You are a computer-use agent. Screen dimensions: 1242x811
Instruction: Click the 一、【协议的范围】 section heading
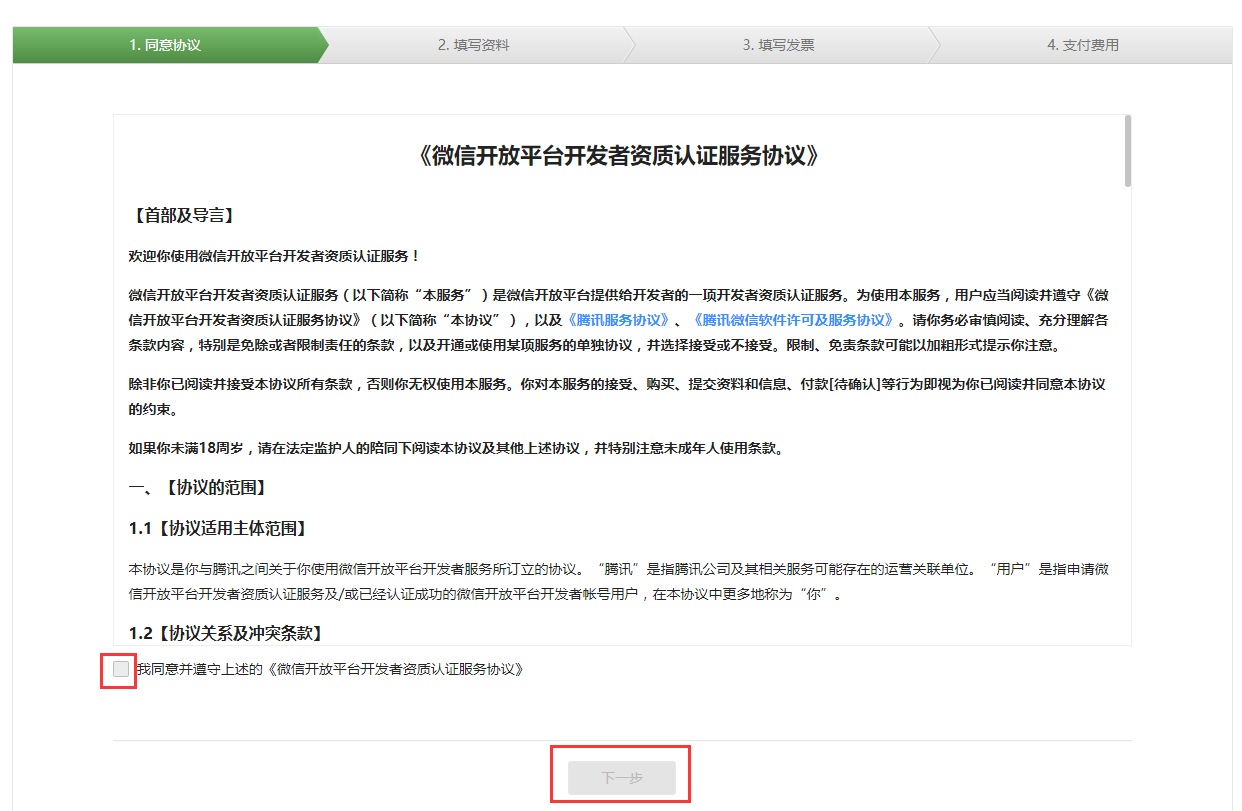[x=198, y=488]
